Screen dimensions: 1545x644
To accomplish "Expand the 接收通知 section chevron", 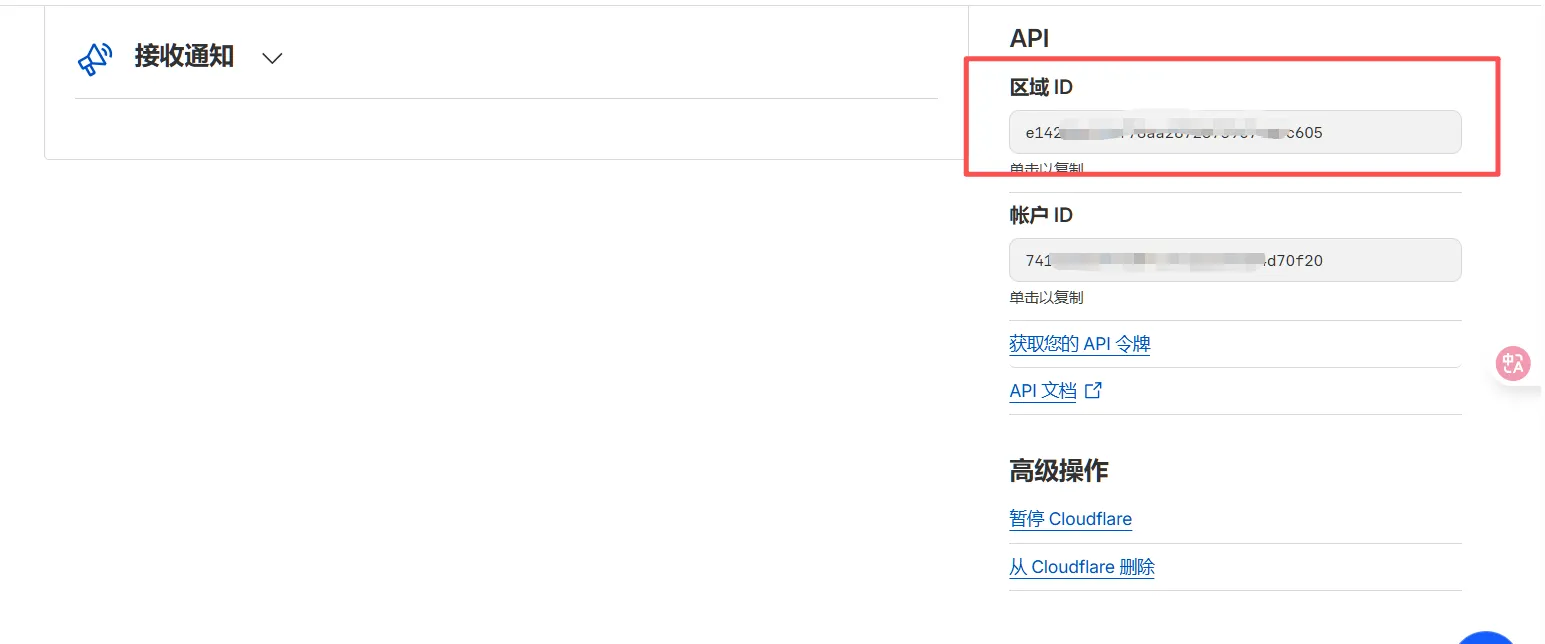I will pos(272,58).
